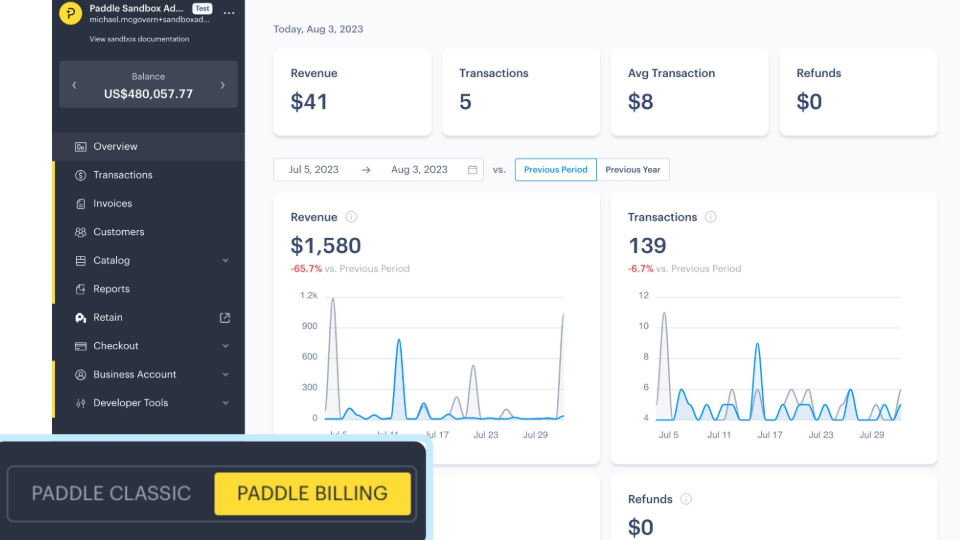Click Today, Aug 3, 2023 heading
Screen dimensions: 960x540
point(318,29)
